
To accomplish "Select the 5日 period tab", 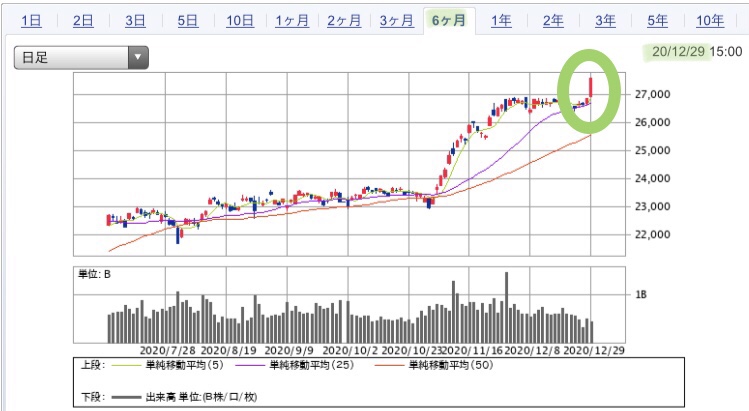I will [x=188, y=21].
